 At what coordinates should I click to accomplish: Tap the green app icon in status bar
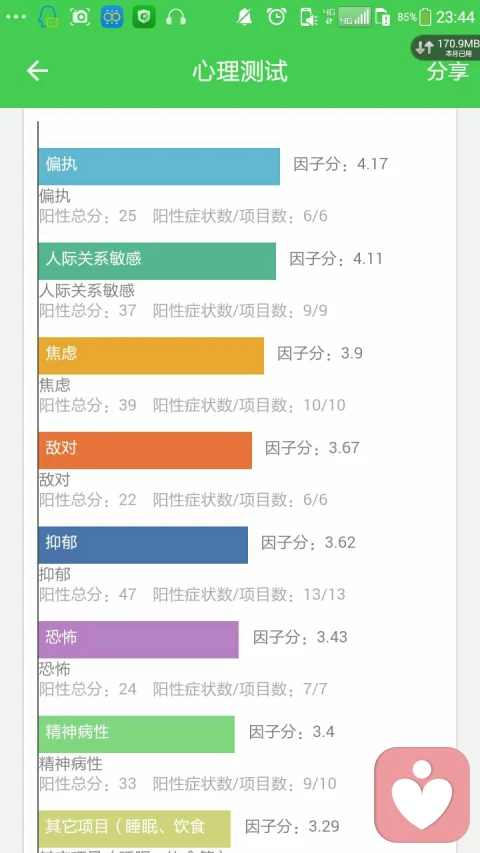144,17
